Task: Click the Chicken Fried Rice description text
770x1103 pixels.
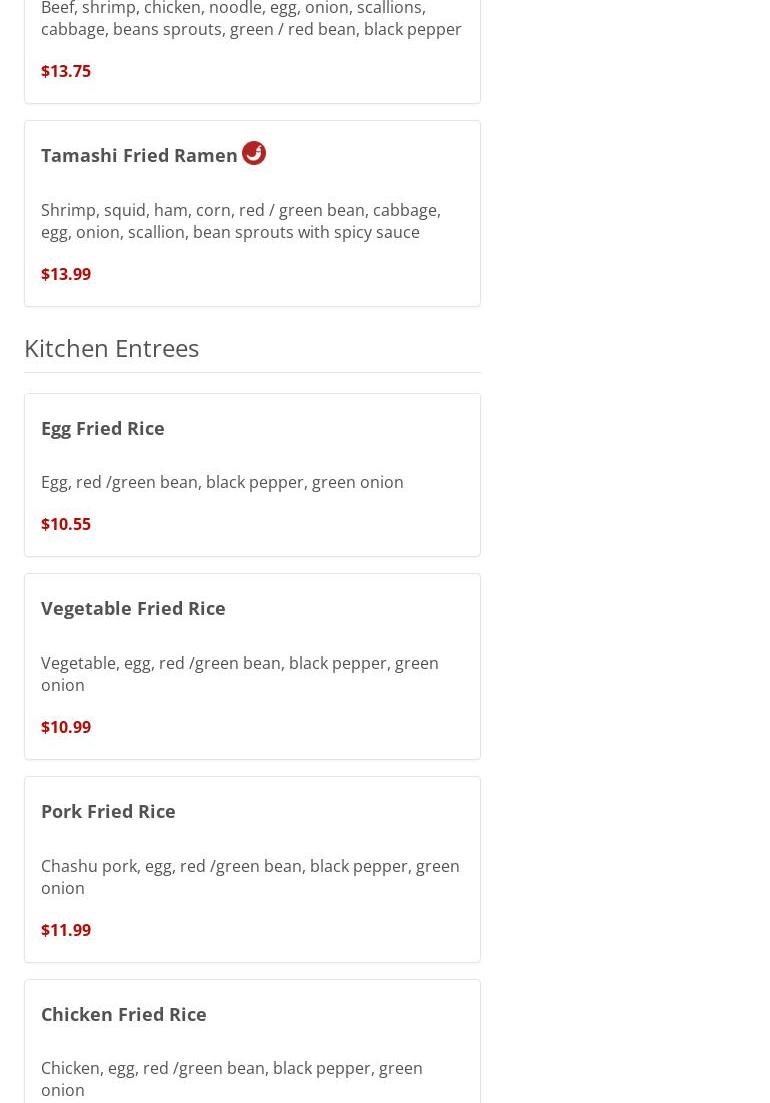Action: coord(231,1079)
